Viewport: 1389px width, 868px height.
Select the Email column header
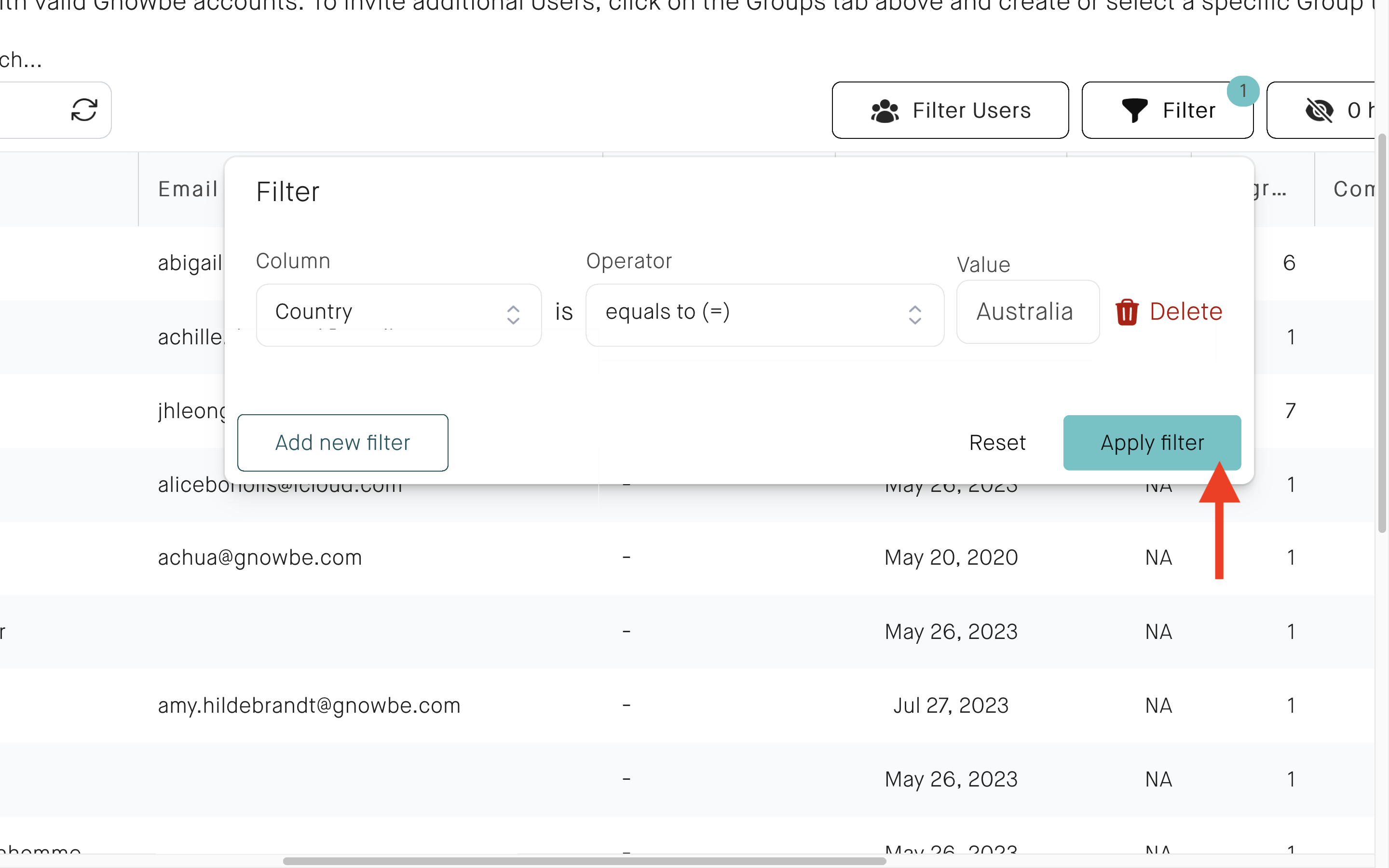(x=187, y=188)
